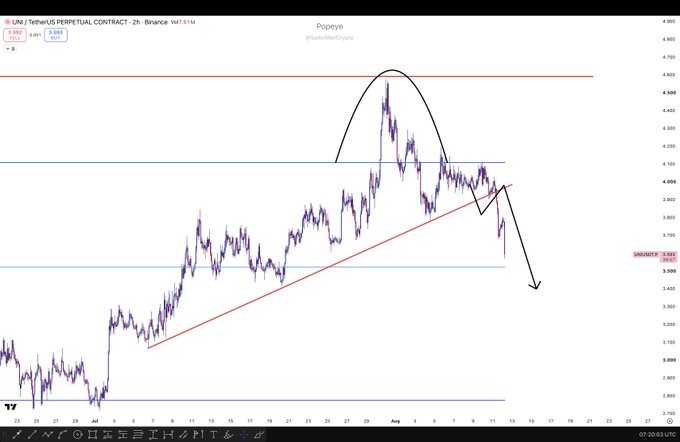
Task: Select the rectangle shape tool
Action: pos(92,434)
